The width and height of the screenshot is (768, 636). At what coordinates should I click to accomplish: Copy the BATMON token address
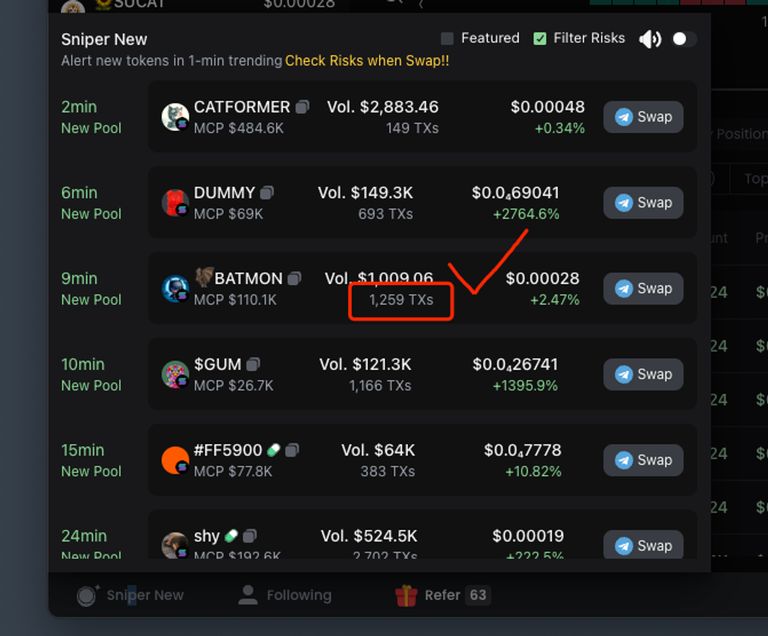[x=294, y=279]
